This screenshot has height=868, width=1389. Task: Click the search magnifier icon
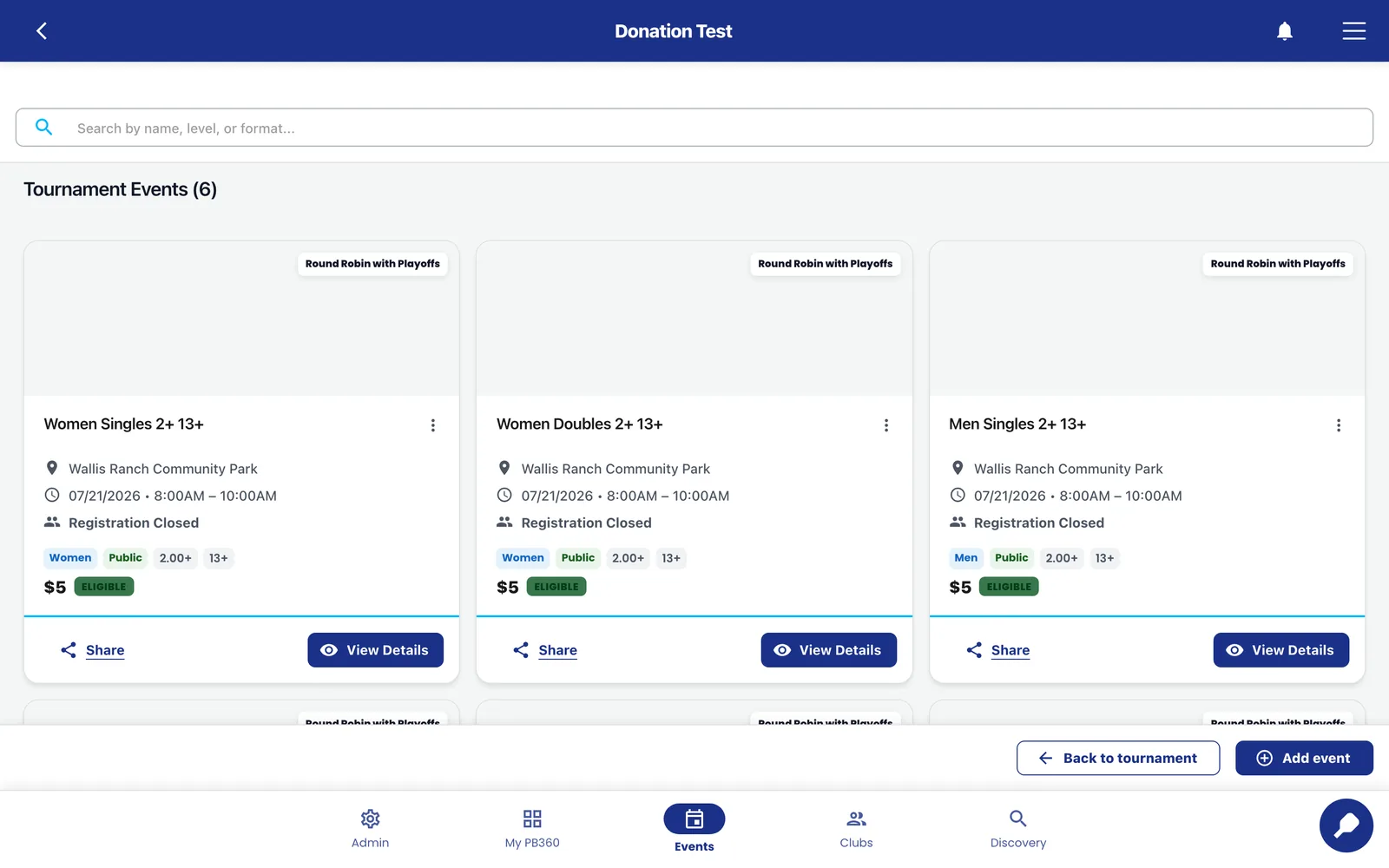click(x=43, y=128)
